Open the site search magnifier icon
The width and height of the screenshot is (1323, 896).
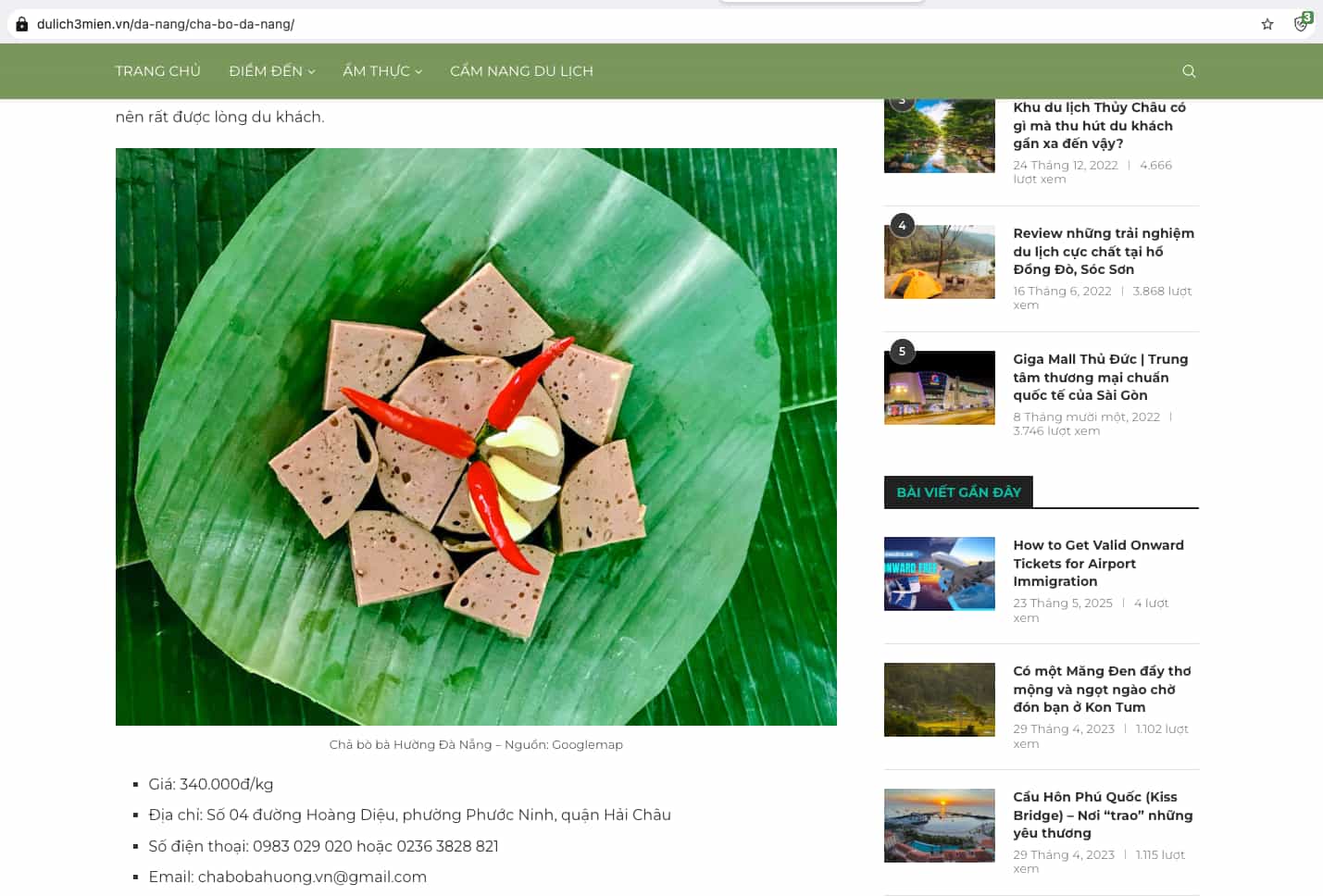pyautogui.click(x=1189, y=71)
